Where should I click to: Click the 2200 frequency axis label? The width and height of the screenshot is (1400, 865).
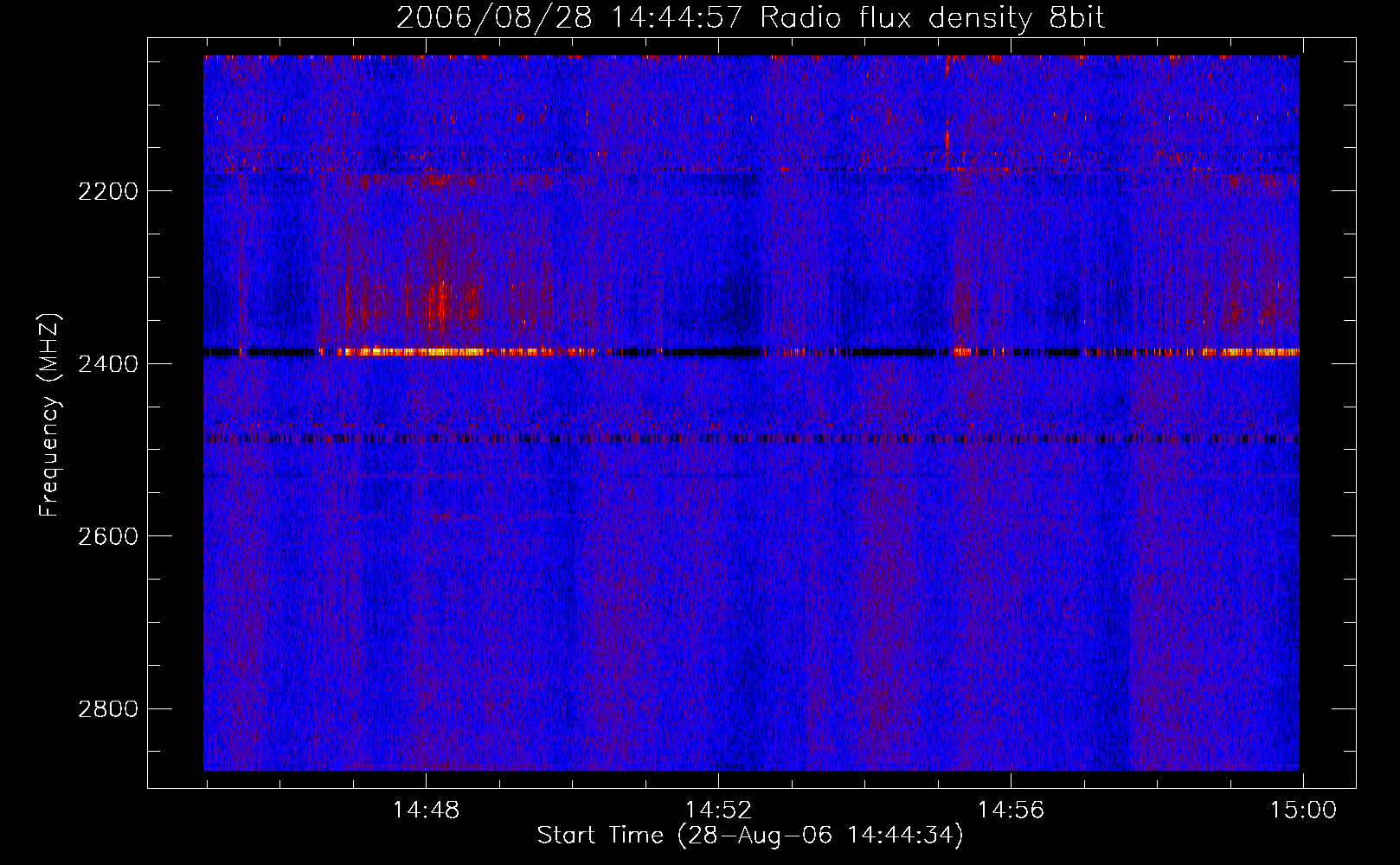[107, 191]
